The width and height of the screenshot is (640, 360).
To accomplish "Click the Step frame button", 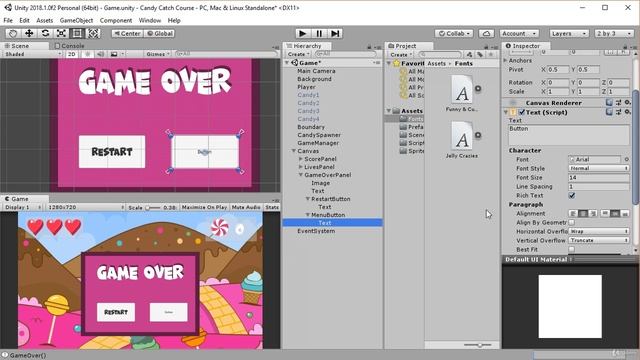I will coord(335,33).
